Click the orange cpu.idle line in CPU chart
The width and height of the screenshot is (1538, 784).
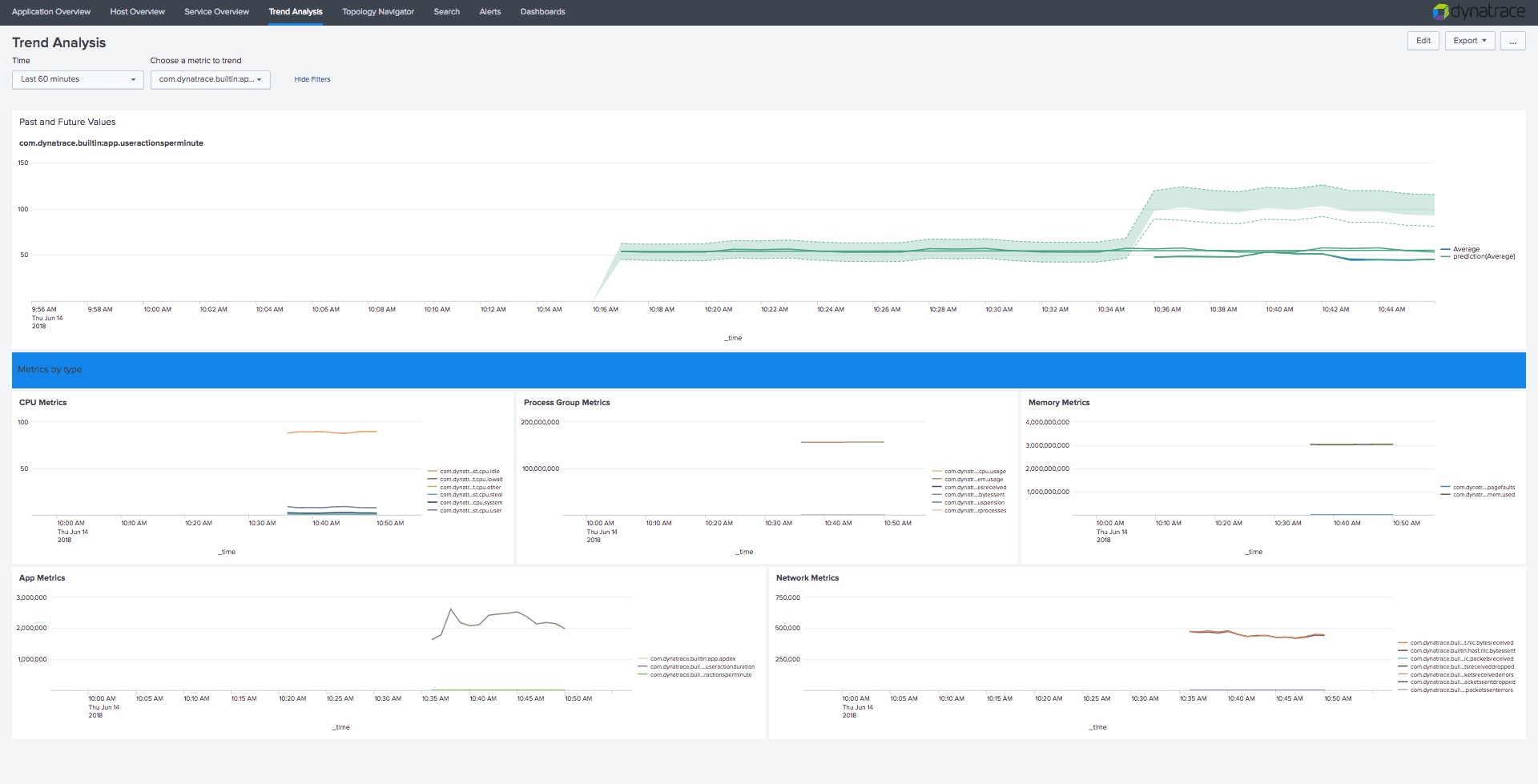click(x=332, y=432)
